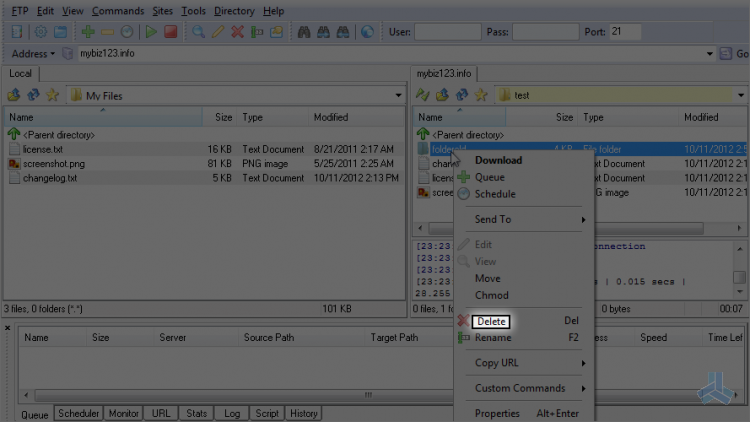
Task: Click the red X Delete toolbar icon
Action: pos(237,32)
